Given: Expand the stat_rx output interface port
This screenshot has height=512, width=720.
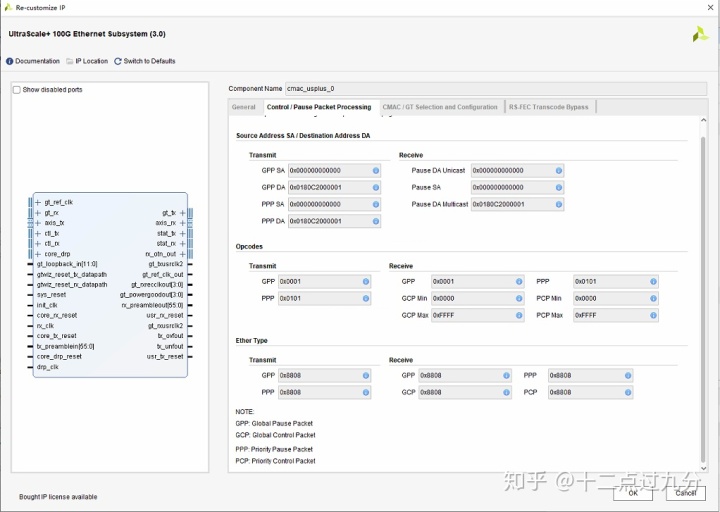Looking at the screenshot, I should click(x=182, y=244).
